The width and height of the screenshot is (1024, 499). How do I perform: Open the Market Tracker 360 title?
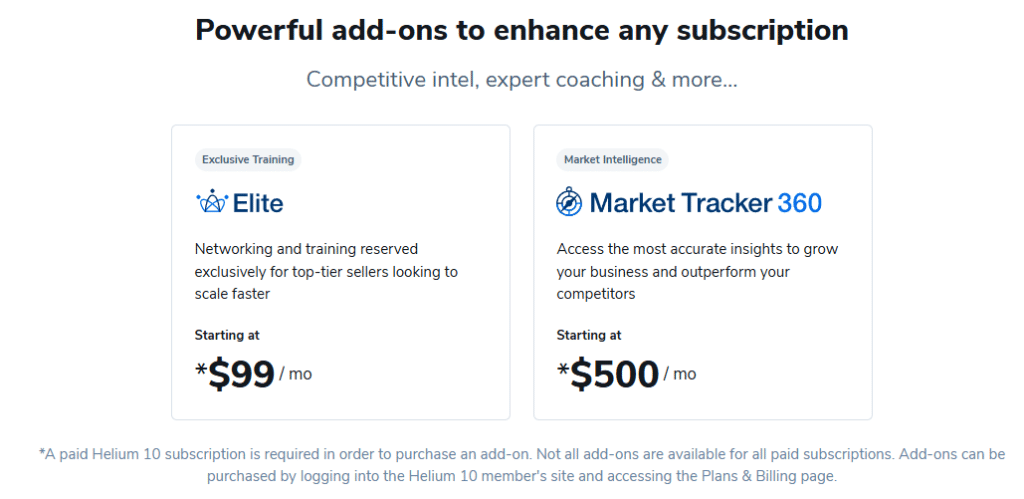[x=680, y=203]
